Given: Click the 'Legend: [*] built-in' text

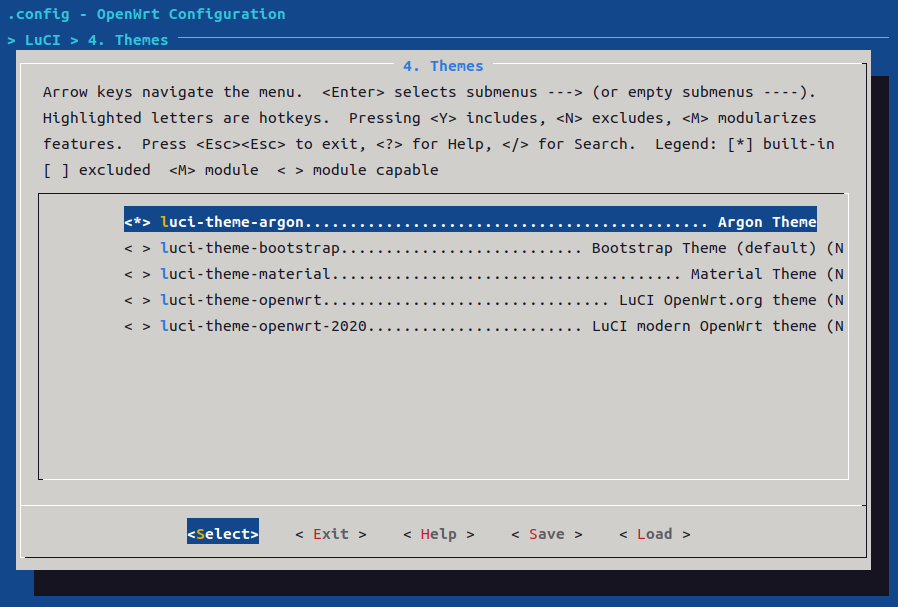Looking at the screenshot, I should click(745, 144).
